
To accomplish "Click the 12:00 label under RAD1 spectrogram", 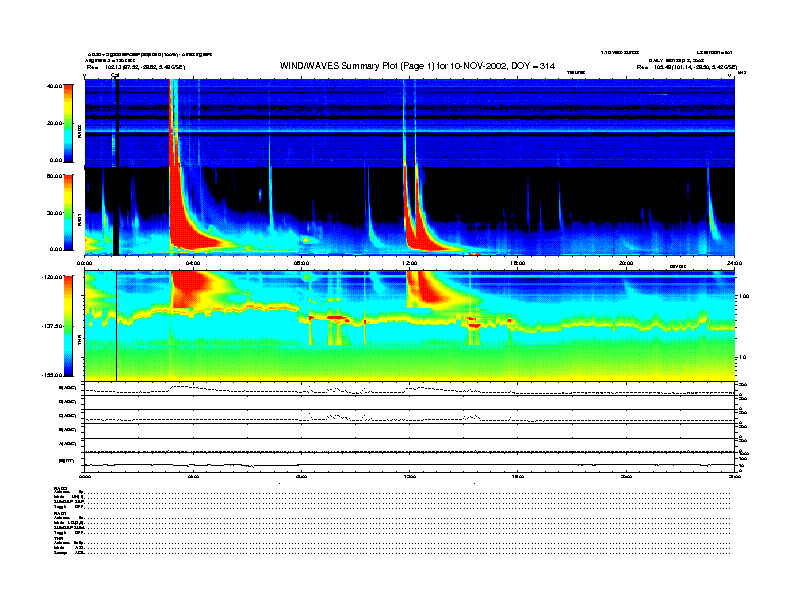I will tap(410, 263).
